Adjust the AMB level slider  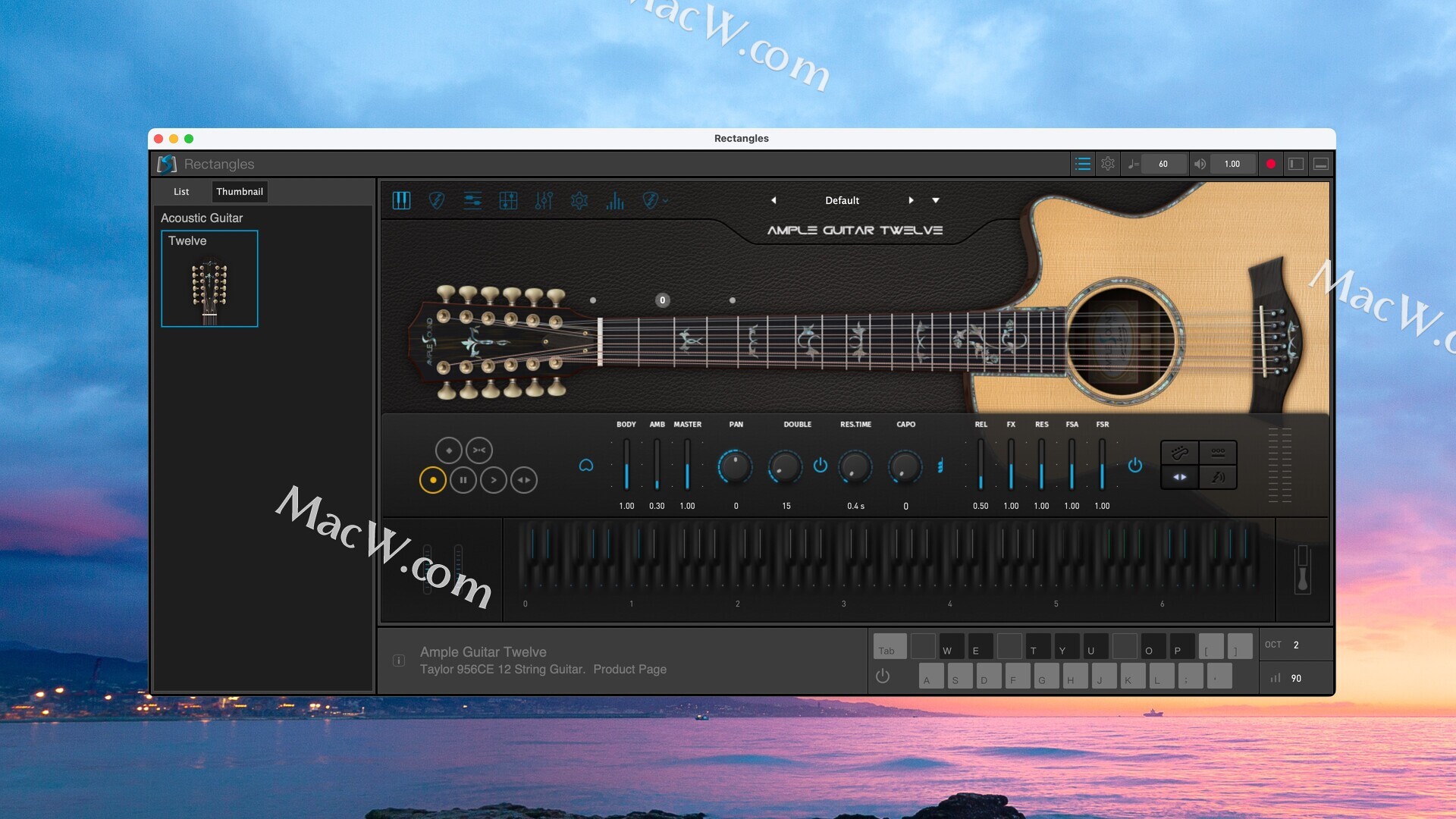coord(657,465)
